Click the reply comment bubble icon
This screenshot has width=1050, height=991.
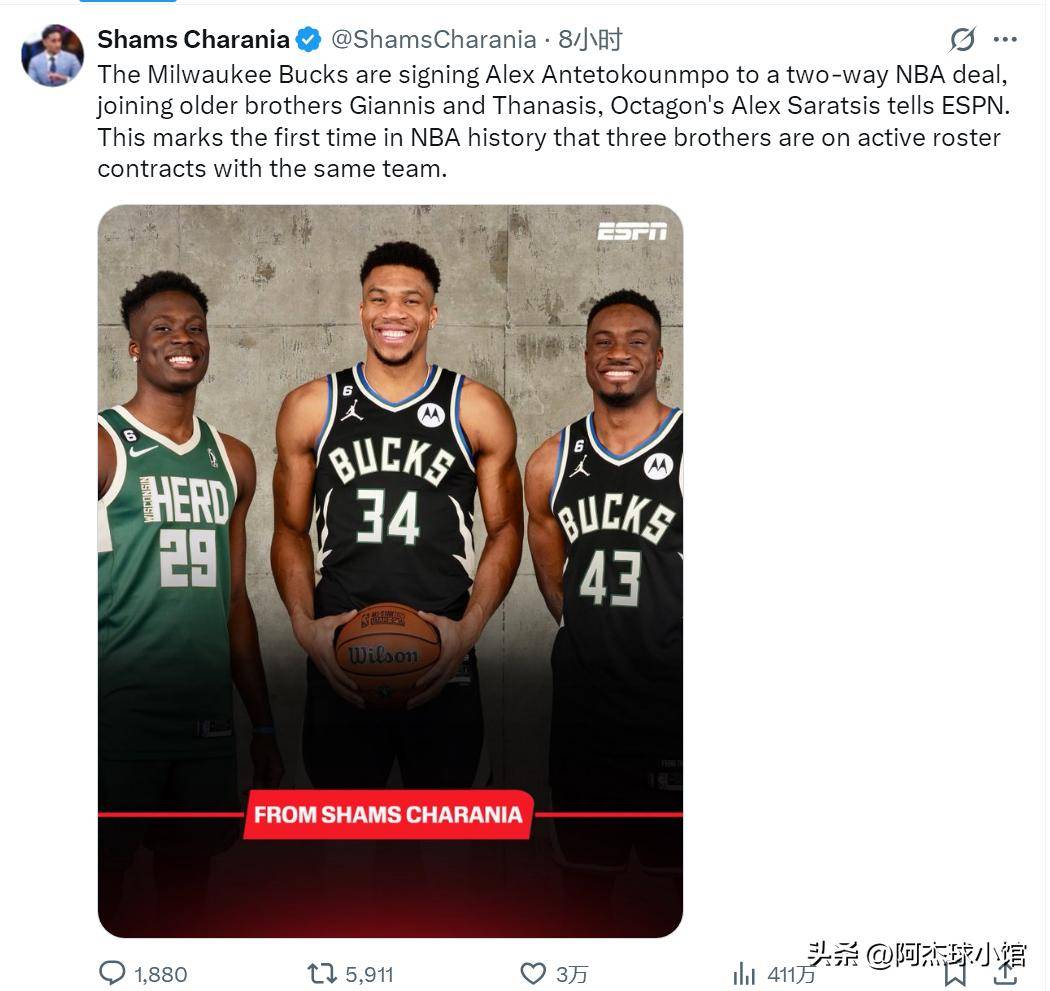pyautogui.click(x=112, y=973)
